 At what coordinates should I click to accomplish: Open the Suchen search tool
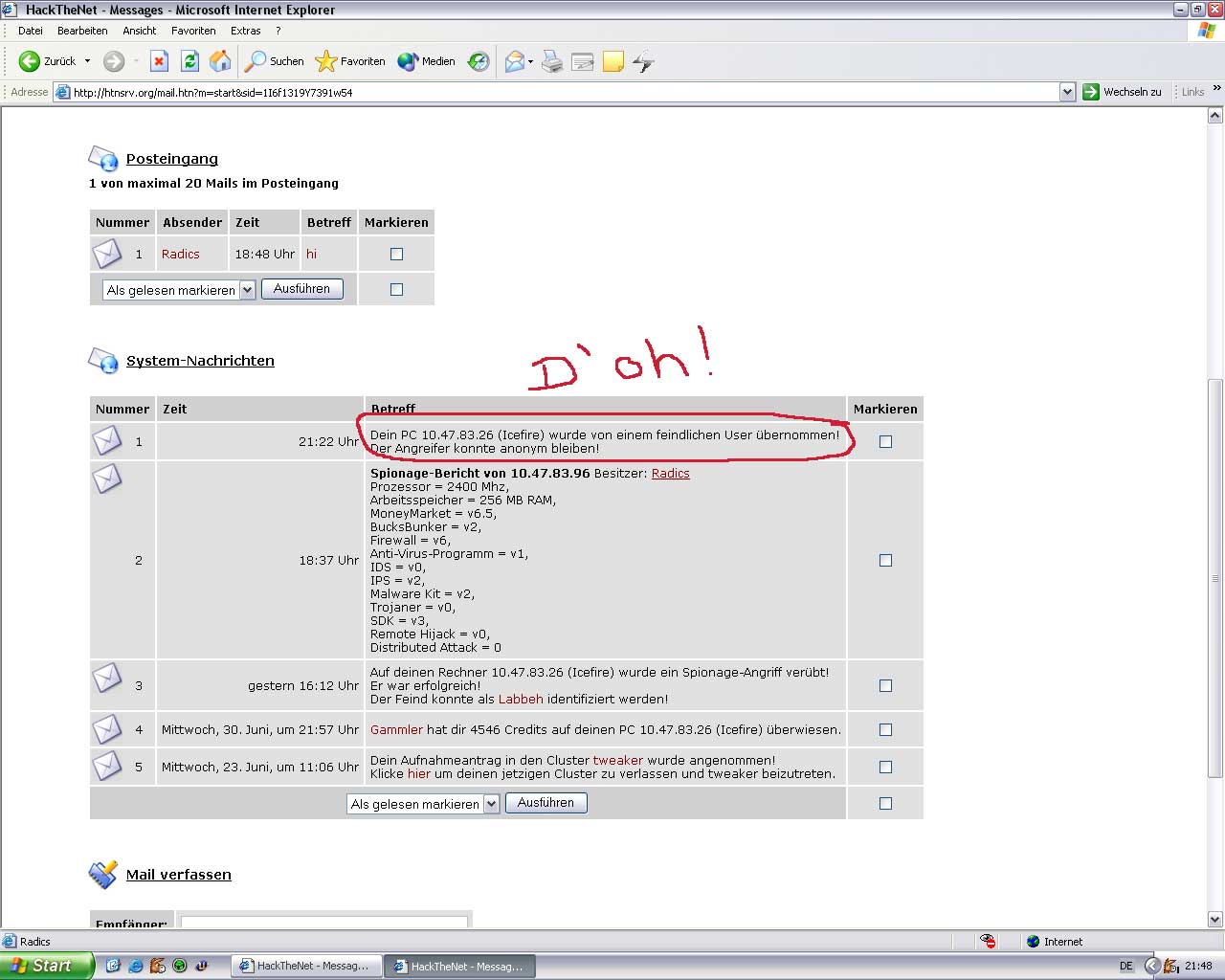tap(275, 61)
